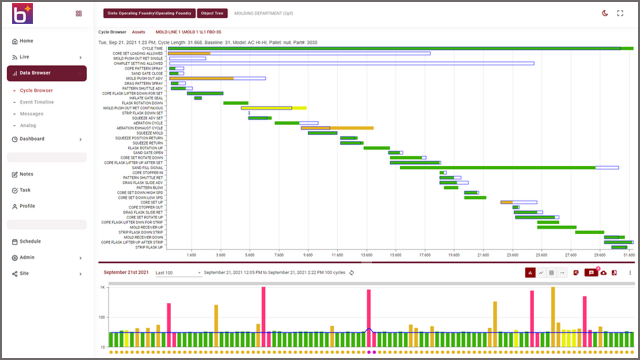Click the CORE SET LOADING ALLOWED bar
Viewport: 640px width, 360px height.
300,53
